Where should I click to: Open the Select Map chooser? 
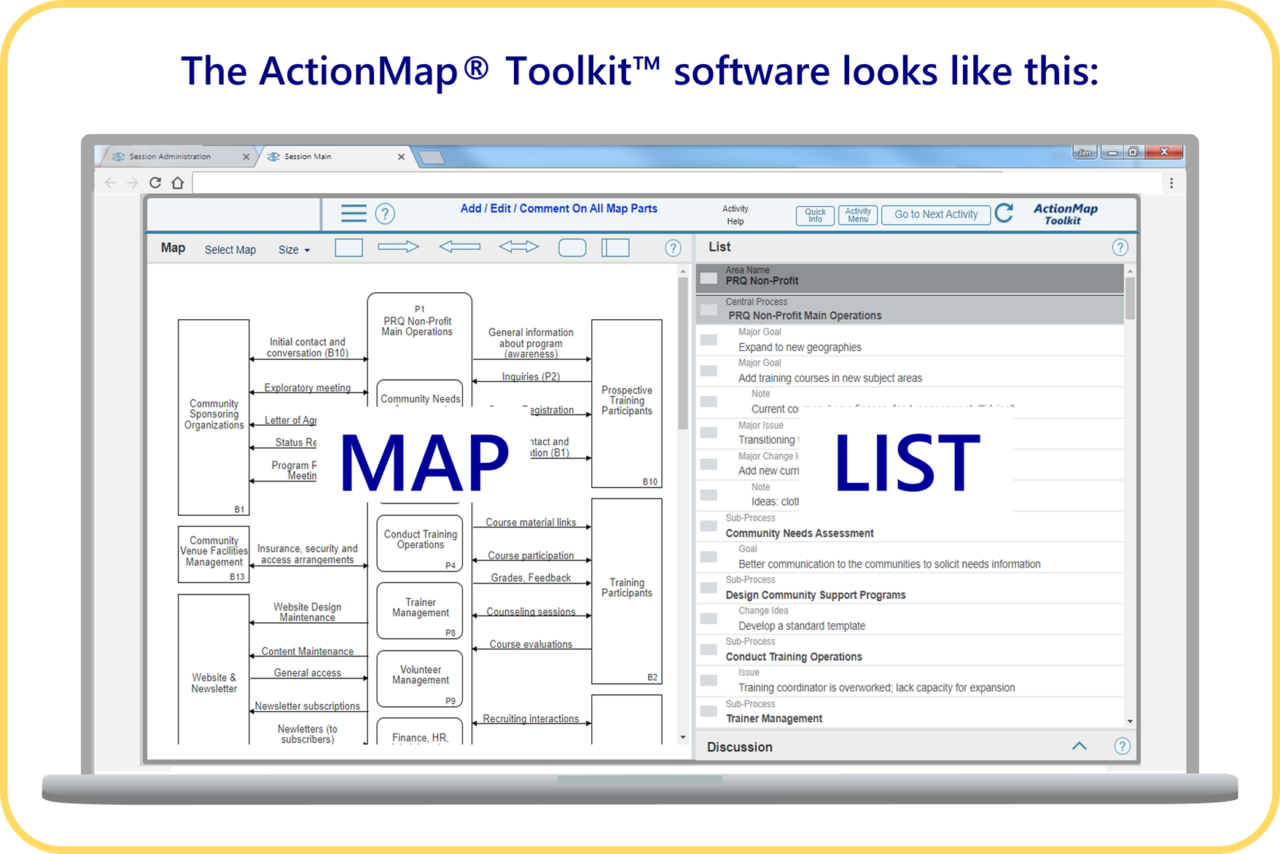(x=230, y=249)
